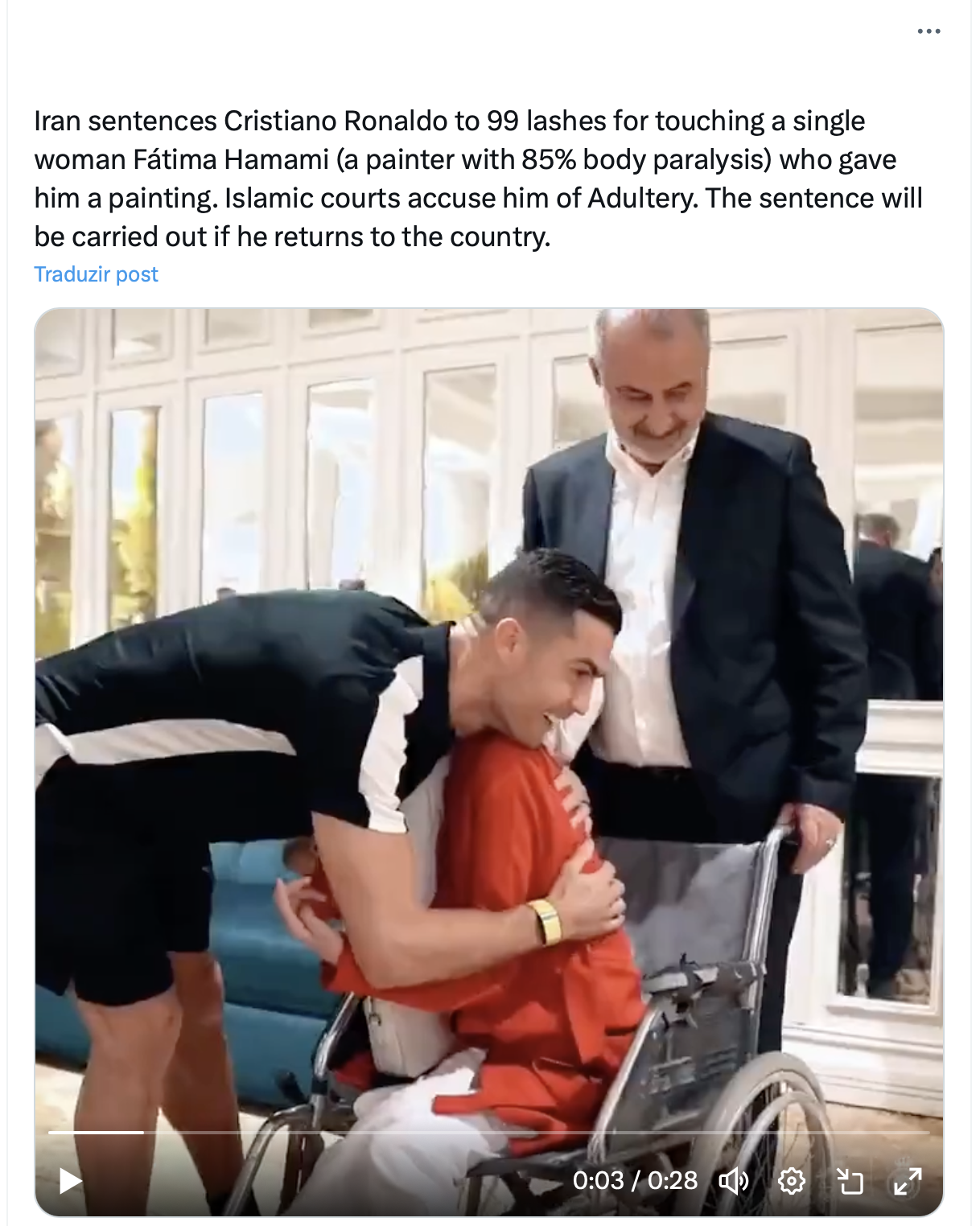Screen dimensions: 980x1226
Task: Seek near the end of the video timeline
Action: [909, 1132]
